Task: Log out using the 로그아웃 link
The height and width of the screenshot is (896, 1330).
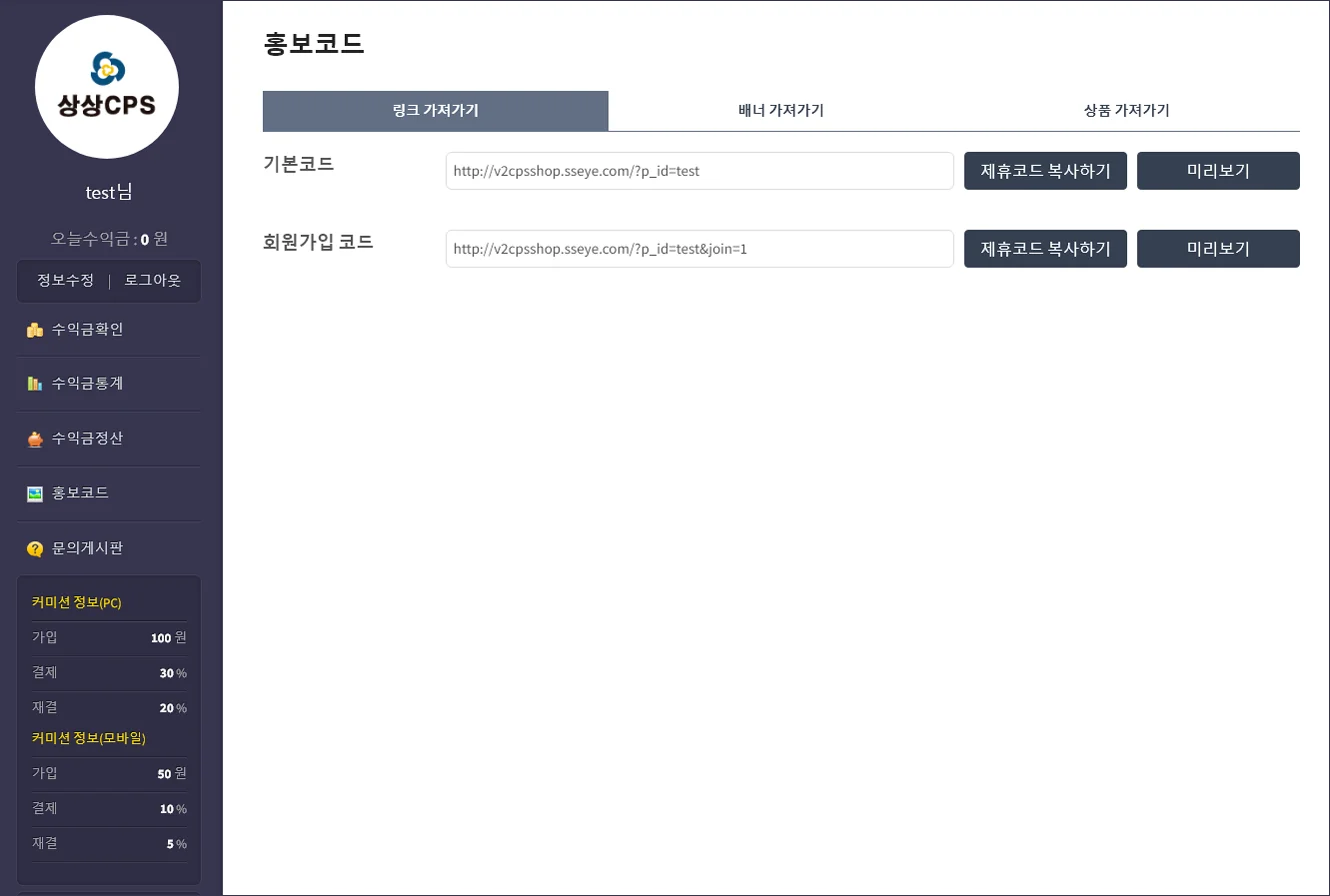Action: (151, 280)
